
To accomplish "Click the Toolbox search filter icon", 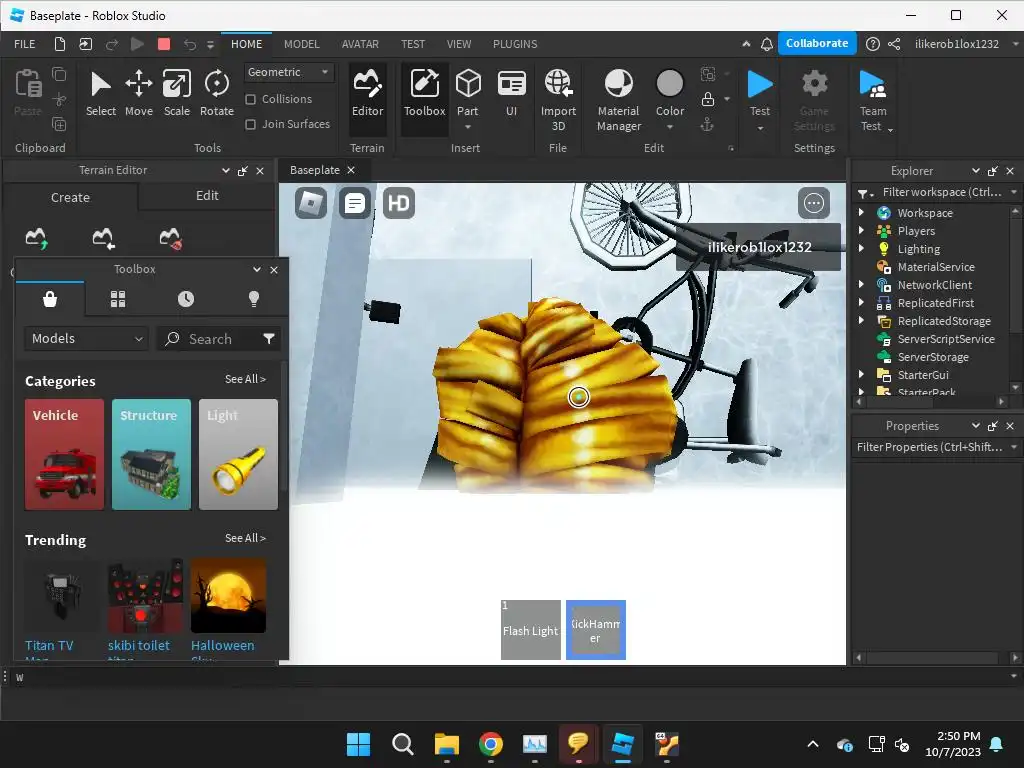I will (x=268, y=338).
